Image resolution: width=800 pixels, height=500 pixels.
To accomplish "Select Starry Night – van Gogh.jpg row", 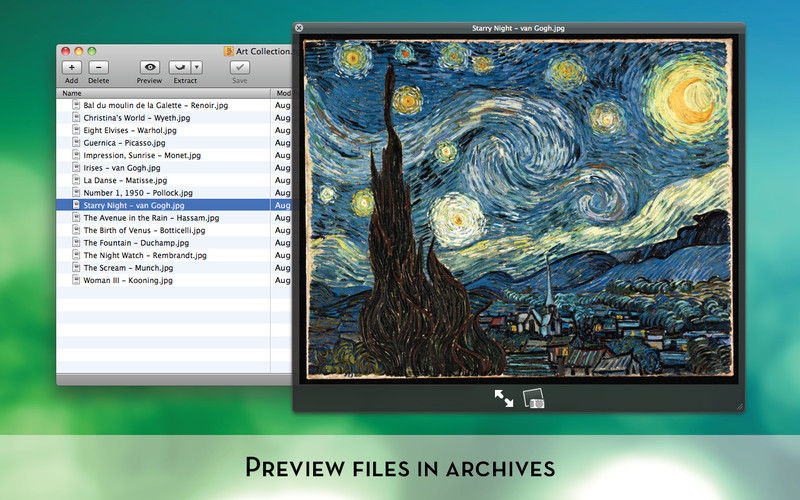I will click(174, 205).
